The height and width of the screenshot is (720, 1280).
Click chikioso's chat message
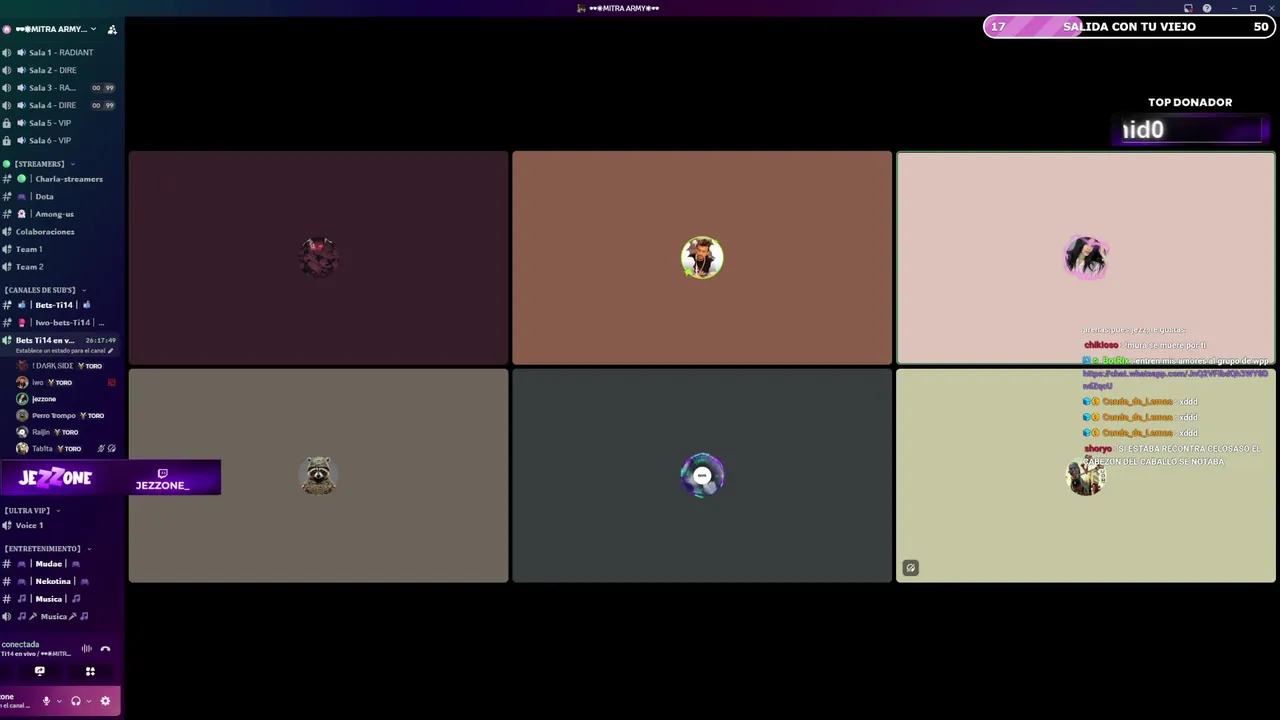pyautogui.click(x=1145, y=345)
